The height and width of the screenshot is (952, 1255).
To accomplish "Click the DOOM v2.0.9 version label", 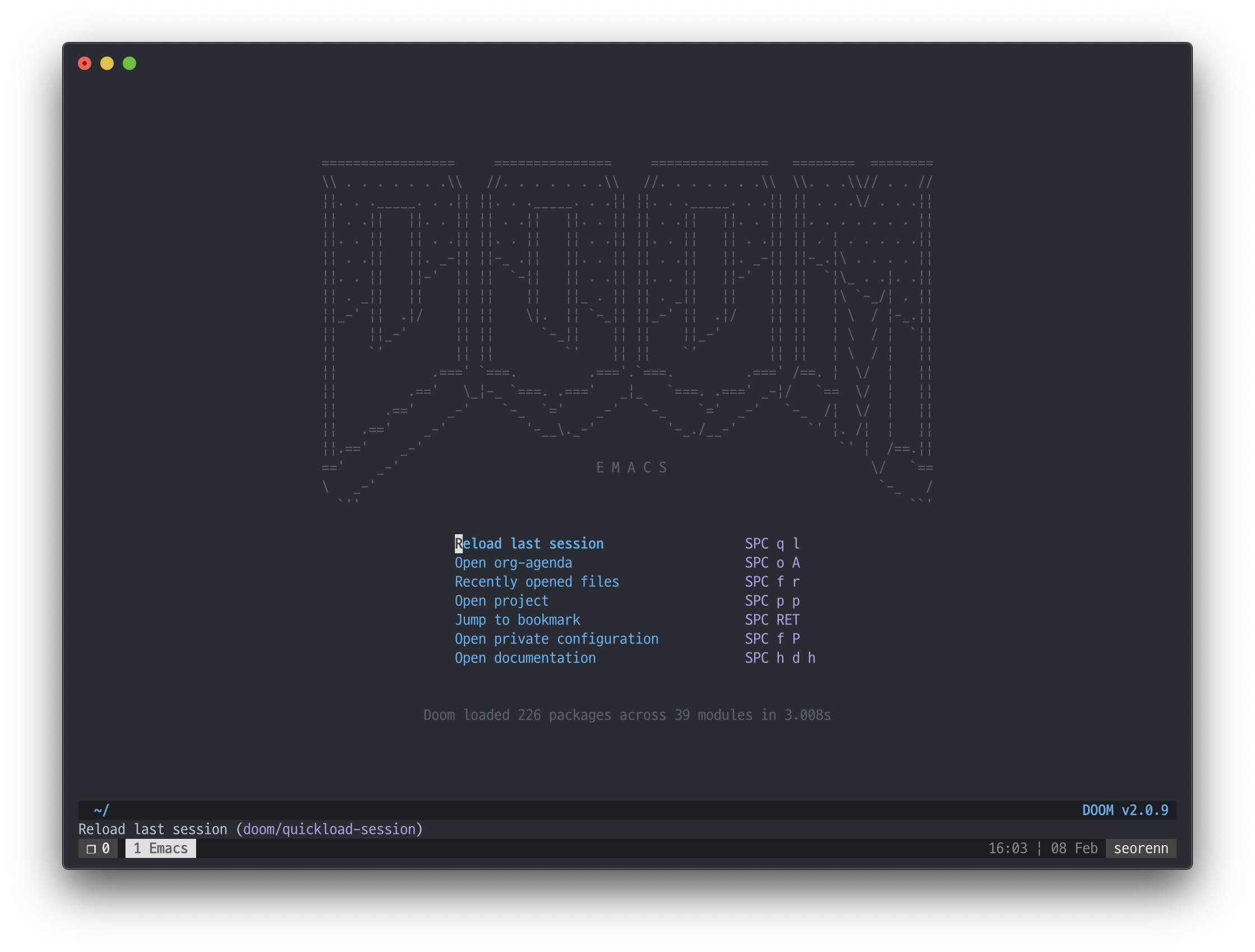I will (x=1124, y=810).
